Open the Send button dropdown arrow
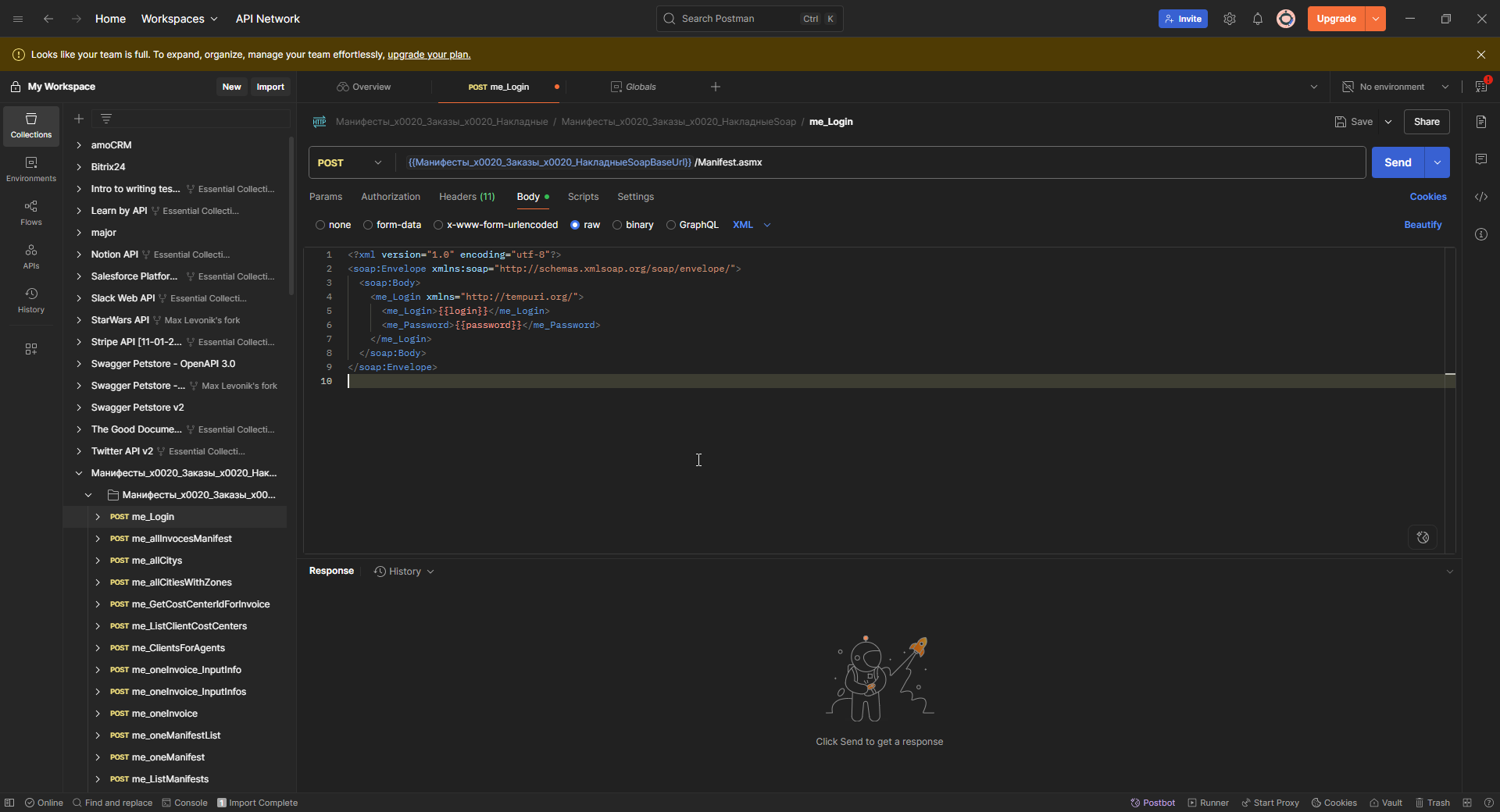The width and height of the screenshot is (1500, 812). [x=1437, y=162]
